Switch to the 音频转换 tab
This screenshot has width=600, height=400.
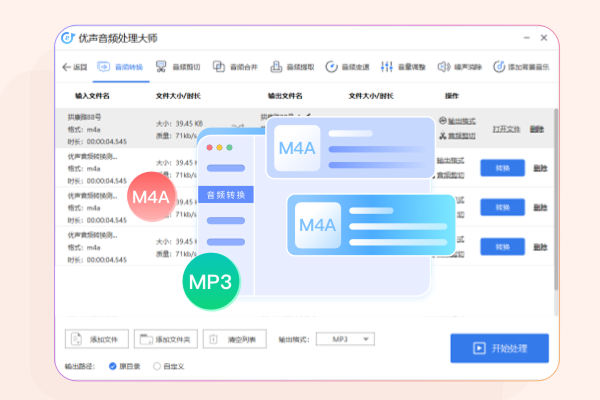tap(122, 67)
